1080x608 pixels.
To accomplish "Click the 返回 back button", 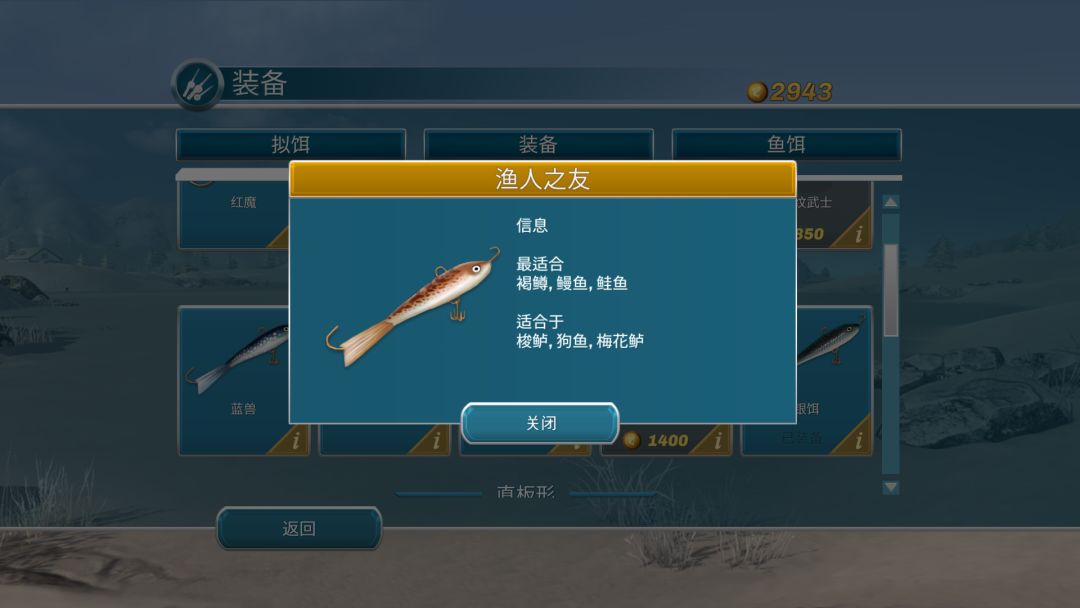I will click(299, 528).
